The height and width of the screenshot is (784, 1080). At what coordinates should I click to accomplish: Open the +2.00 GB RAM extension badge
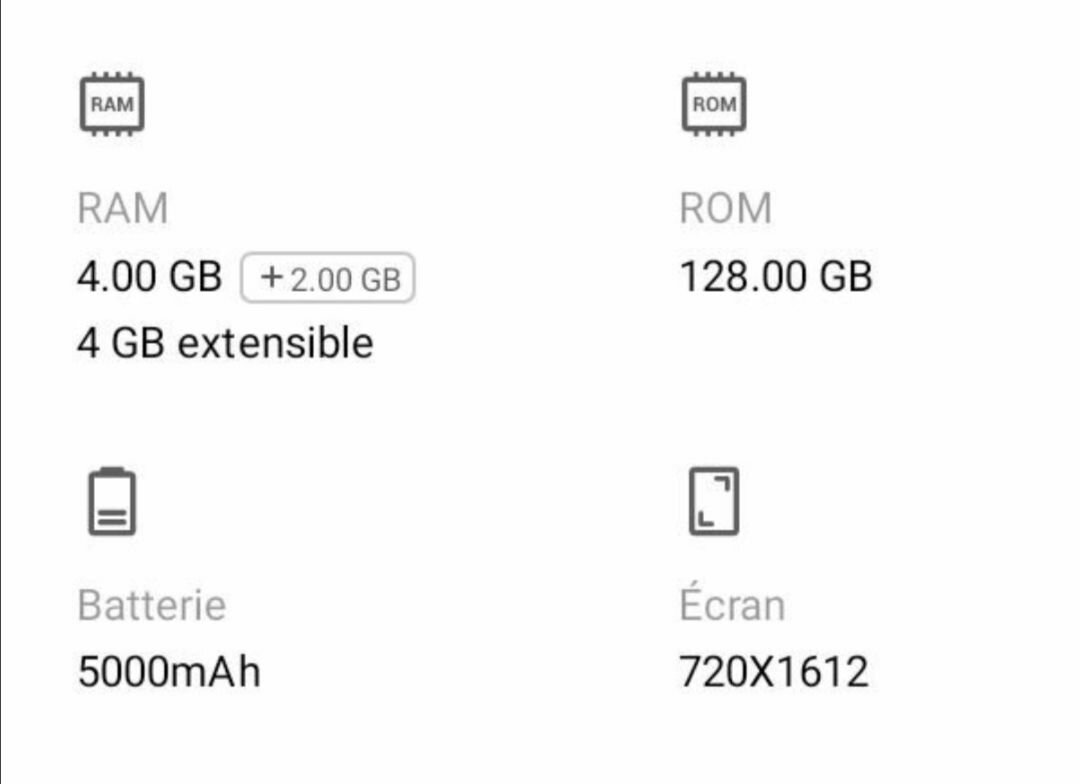(x=328, y=278)
